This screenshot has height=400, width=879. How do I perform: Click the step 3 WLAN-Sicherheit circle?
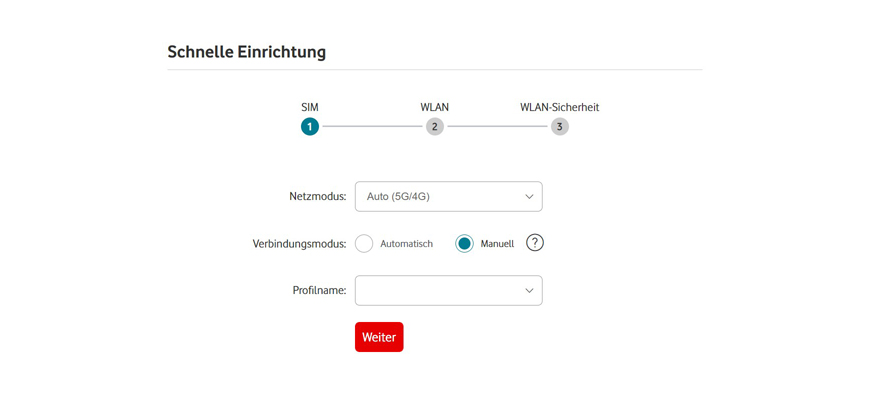click(x=560, y=127)
